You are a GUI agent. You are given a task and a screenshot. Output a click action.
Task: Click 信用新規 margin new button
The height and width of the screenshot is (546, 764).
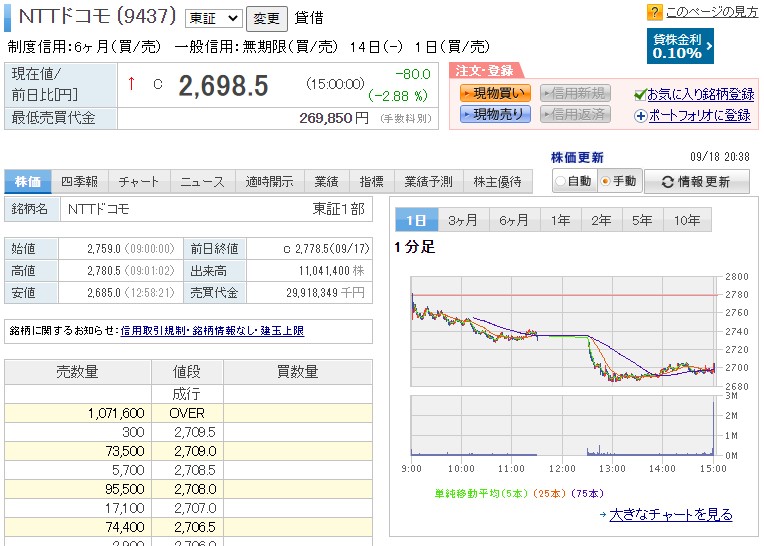tap(575, 93)
